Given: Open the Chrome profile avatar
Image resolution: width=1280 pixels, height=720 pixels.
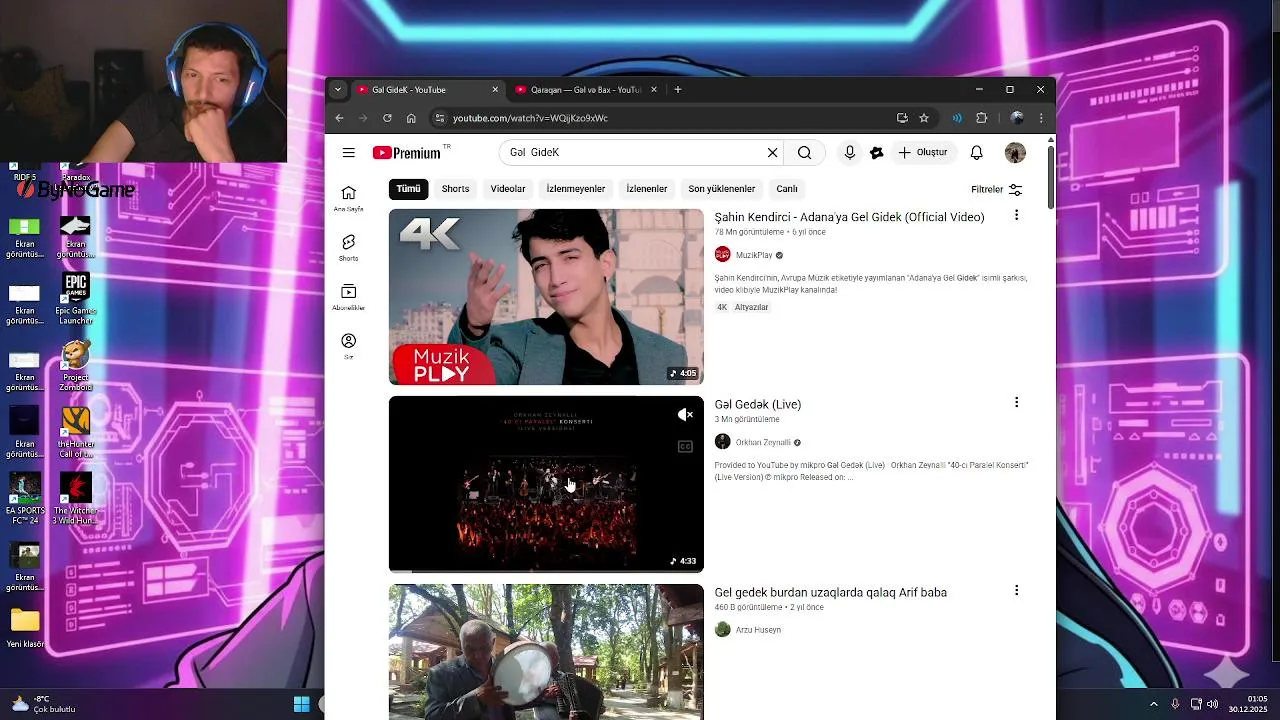Looking at the screenshot, I should 1017,118.
